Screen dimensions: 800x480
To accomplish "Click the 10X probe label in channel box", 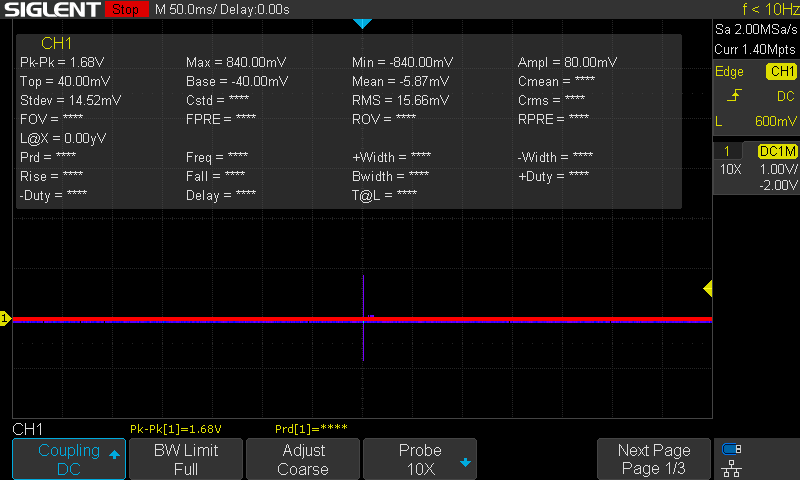I will point(731,169).
